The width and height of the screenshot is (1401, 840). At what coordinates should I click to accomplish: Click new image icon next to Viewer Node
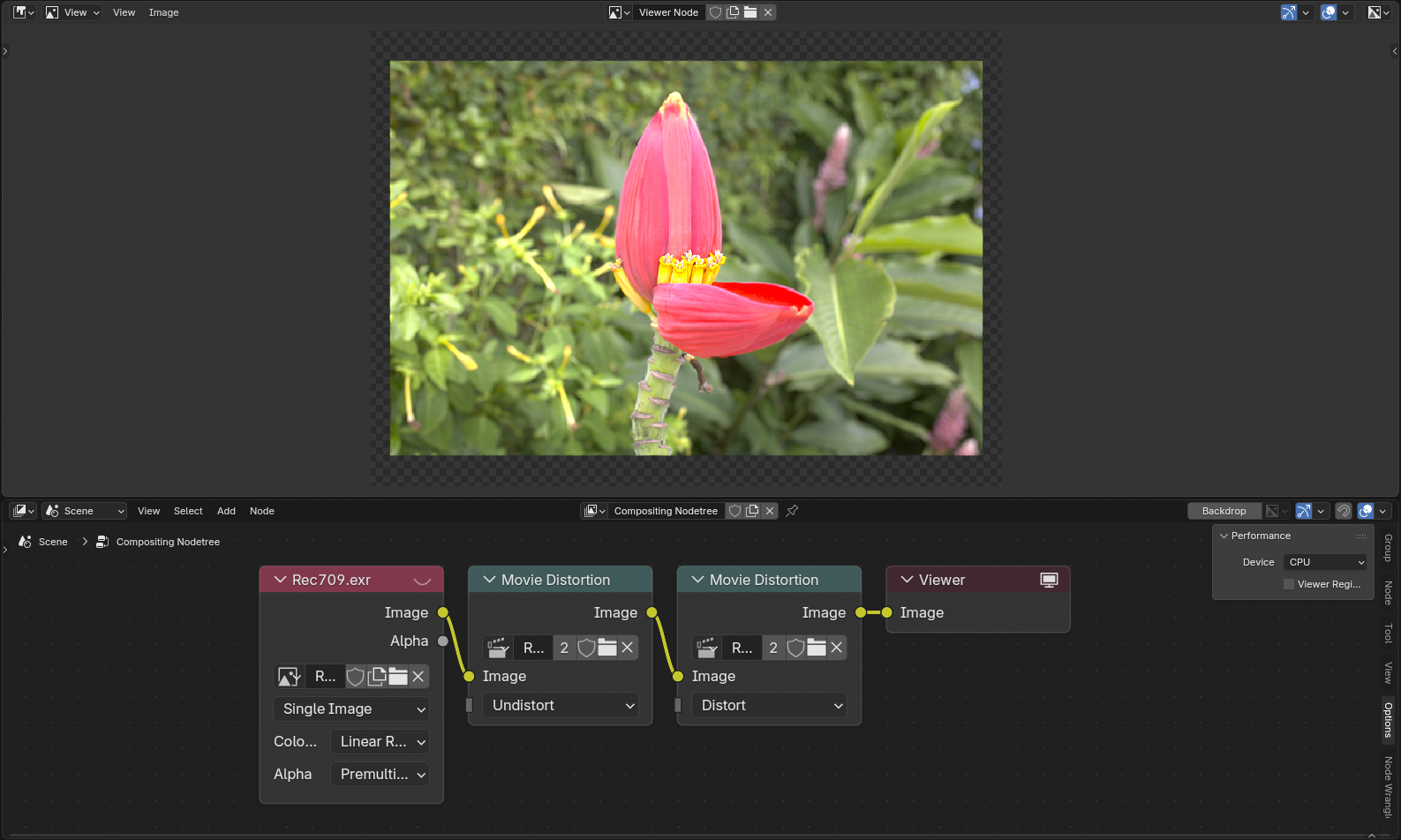pyautogui.click(x=733, y=12)
